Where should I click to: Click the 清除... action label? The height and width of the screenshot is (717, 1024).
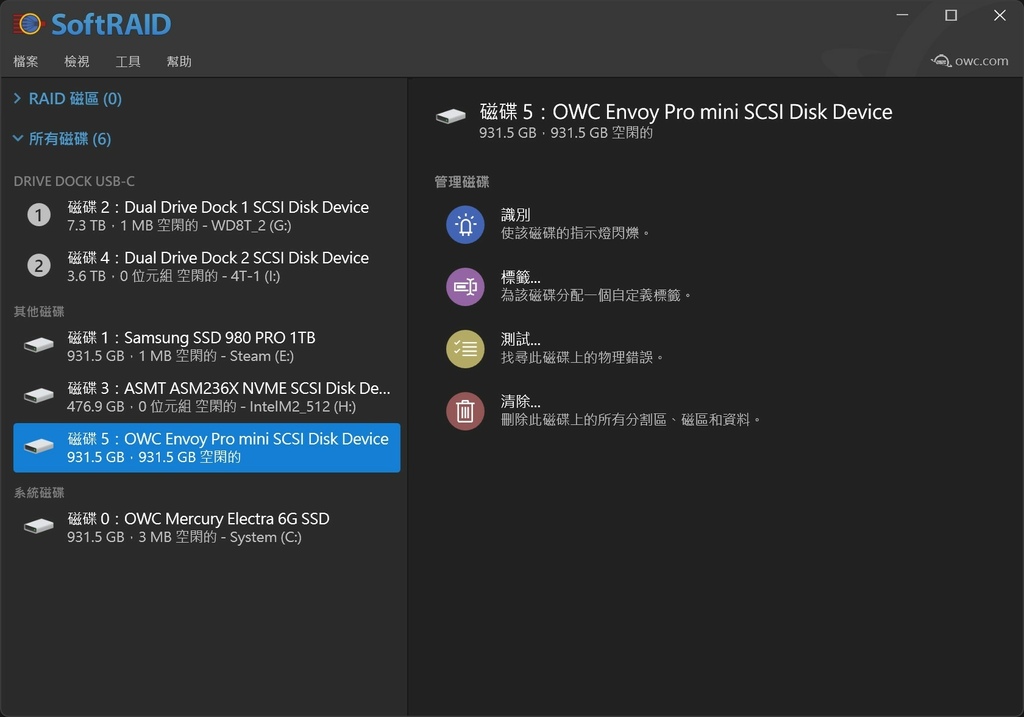click(x=520, y=401)
